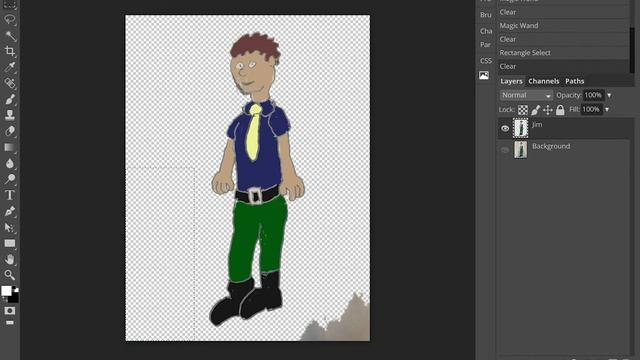Toggle lock all padlock icon
The width and height of the screenshot is (640, 360).
click(x=560, y=110)
